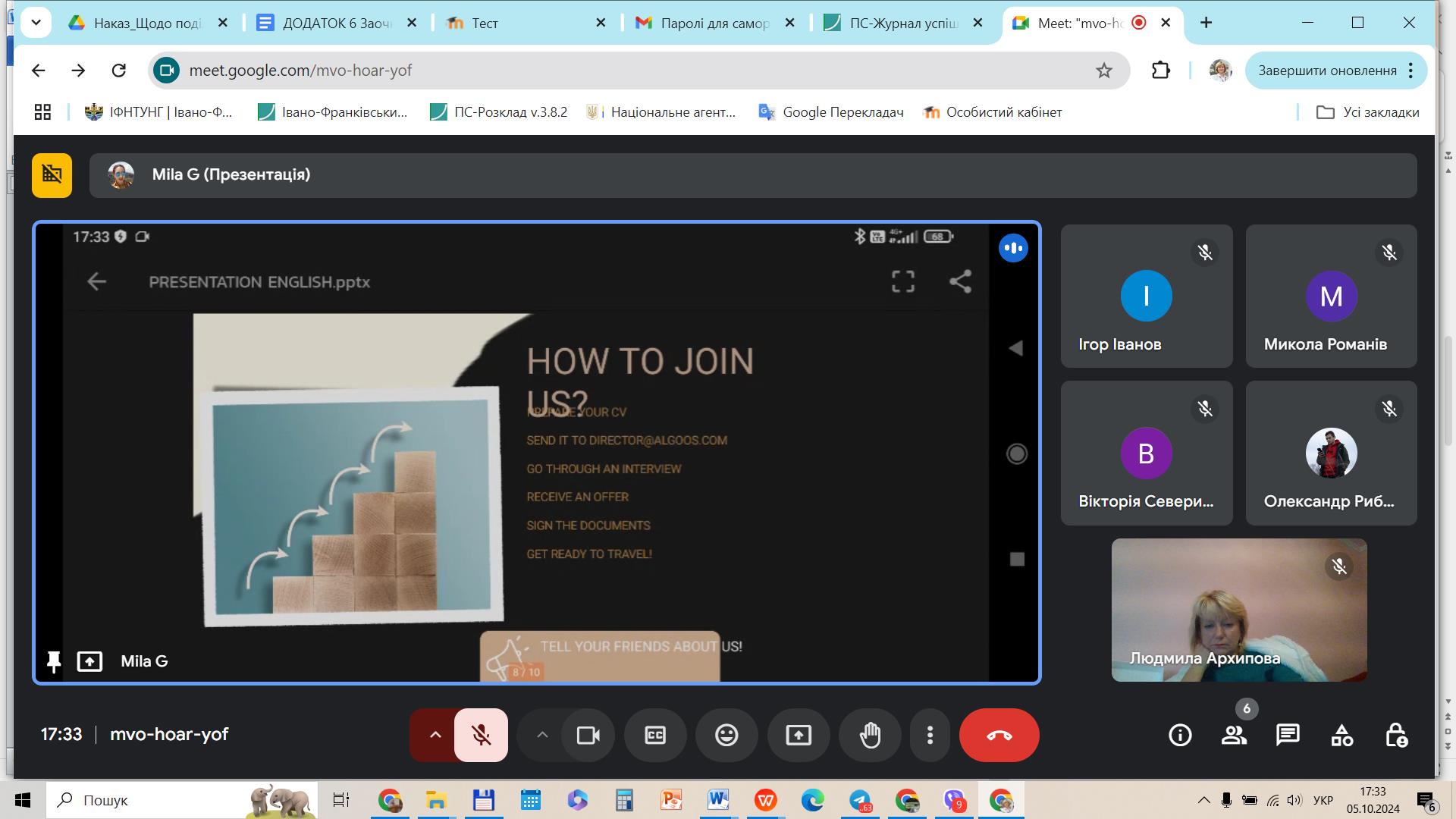The image size is (1456, 819).
Task: Click Завершити оновлення button
Action: pyautogui.click(x=1327, y=71)
